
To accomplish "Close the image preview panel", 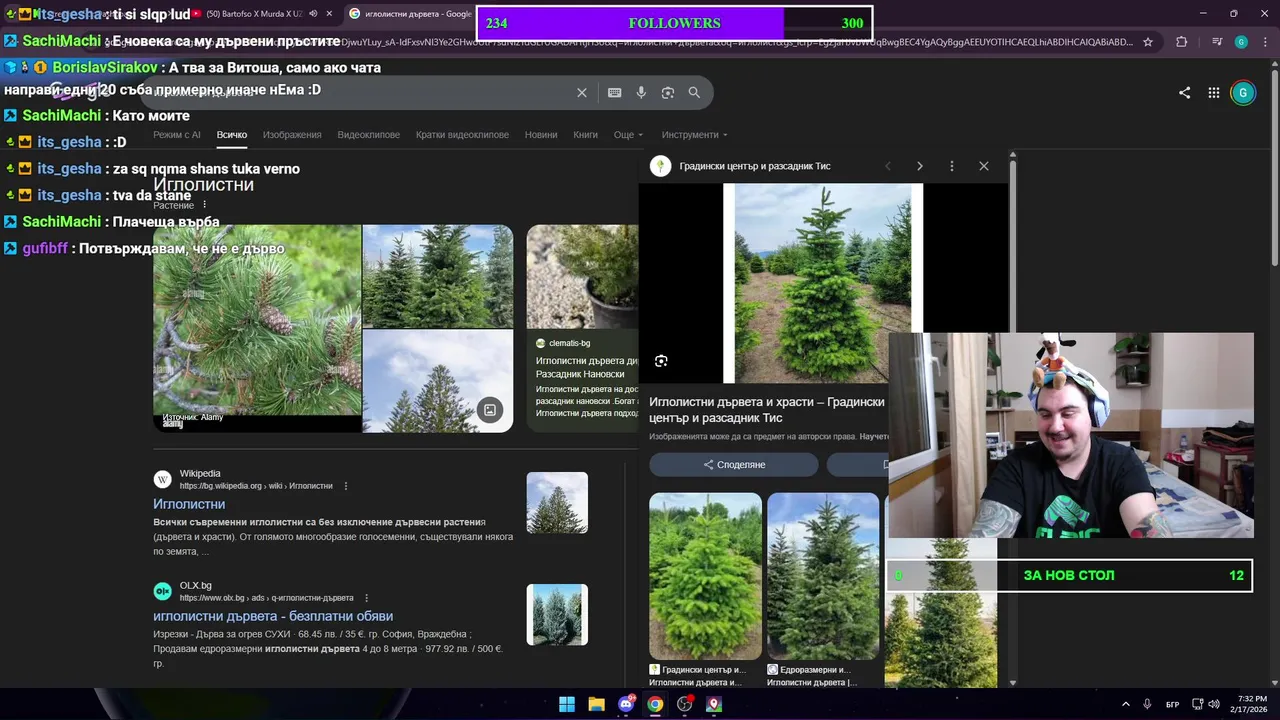I will point(983,166).
